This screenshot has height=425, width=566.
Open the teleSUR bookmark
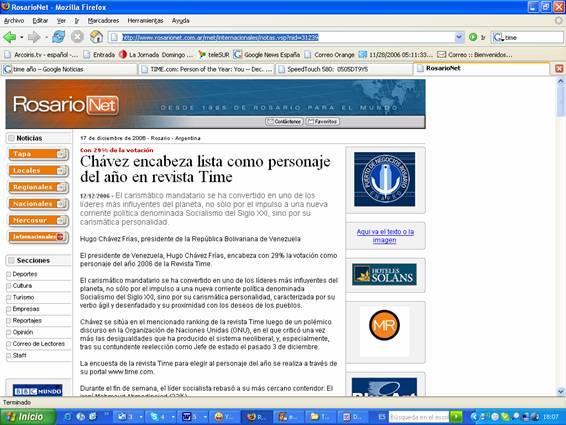214,55
